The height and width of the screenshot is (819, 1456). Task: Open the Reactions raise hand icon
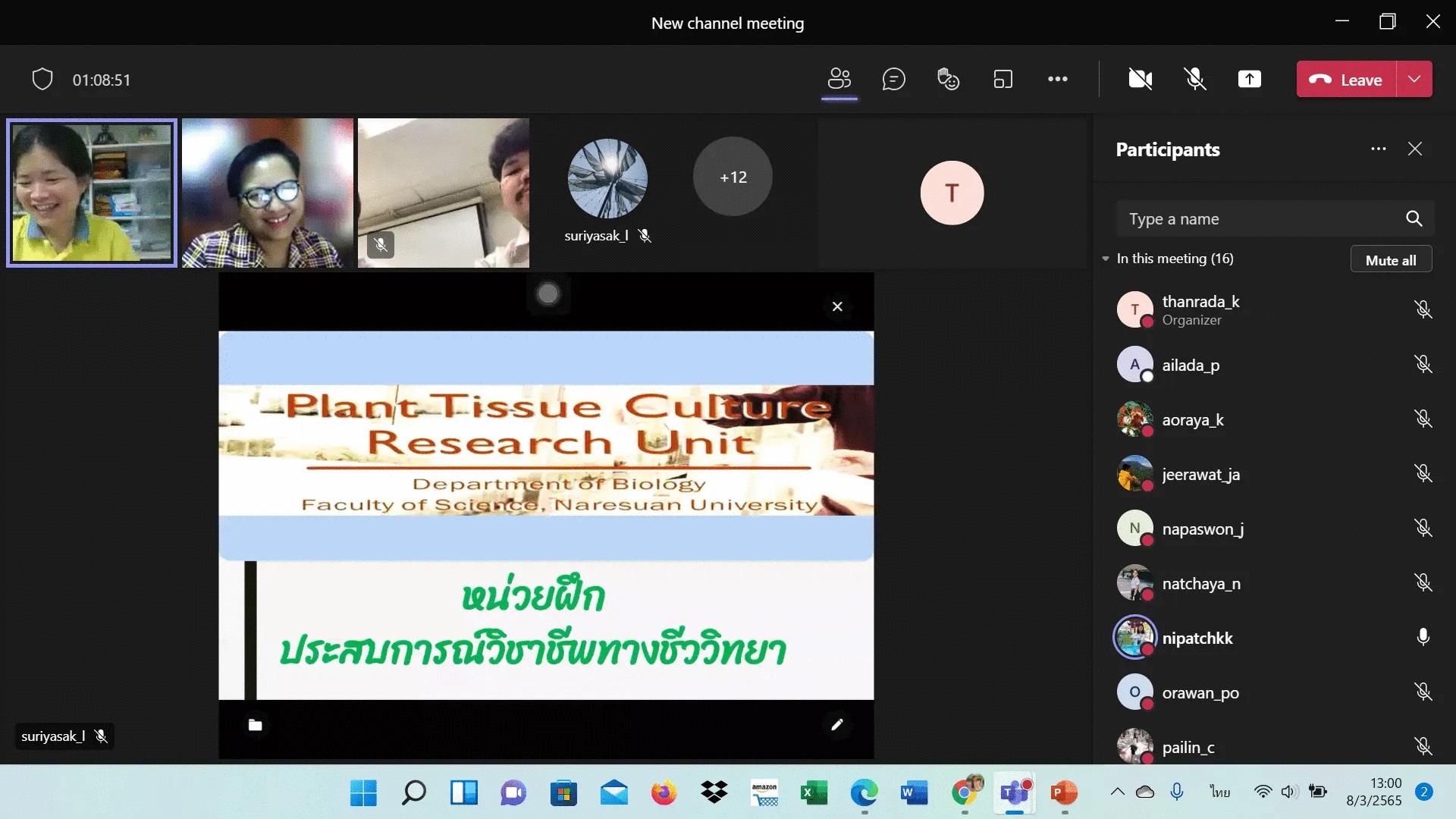tap(948, 79)
